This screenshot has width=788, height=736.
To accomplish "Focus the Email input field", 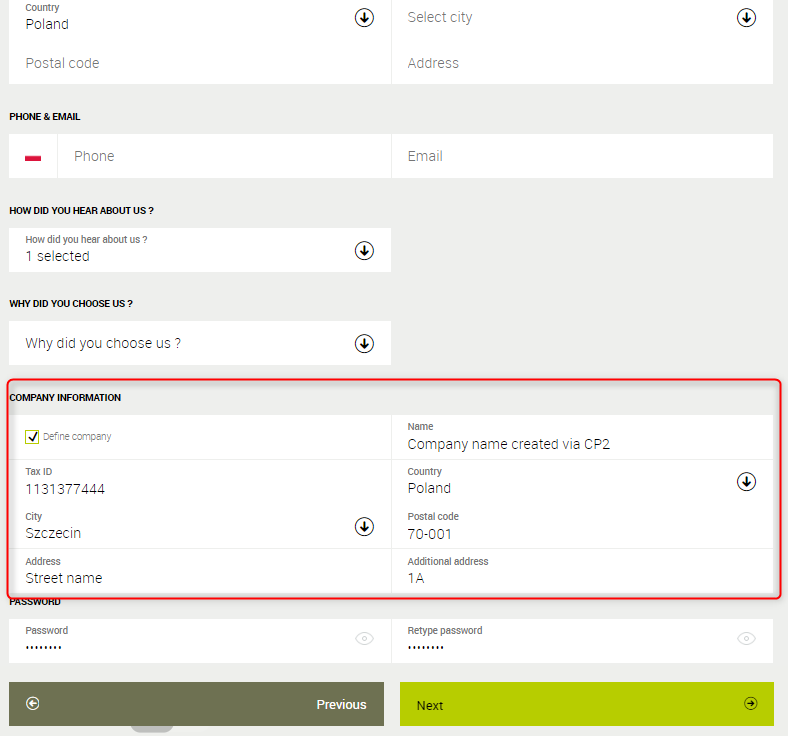I will 582,157.
